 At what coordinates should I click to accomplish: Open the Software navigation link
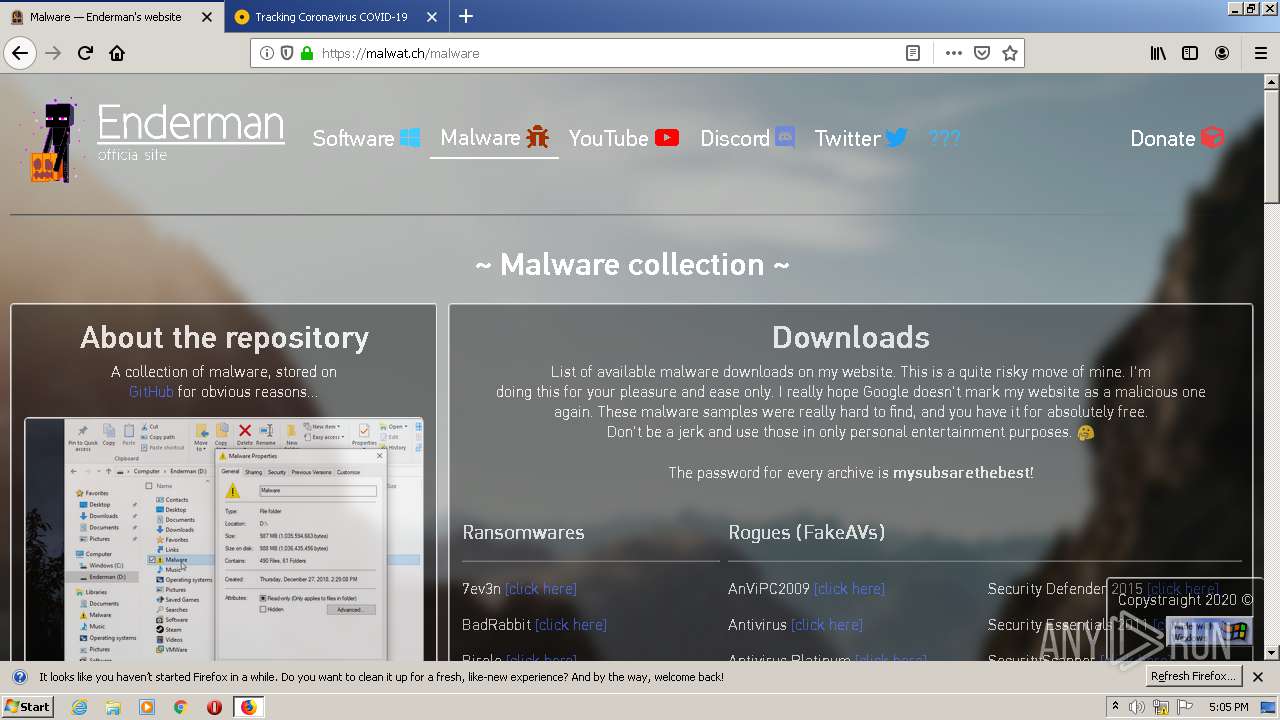[x=366, y=138]
